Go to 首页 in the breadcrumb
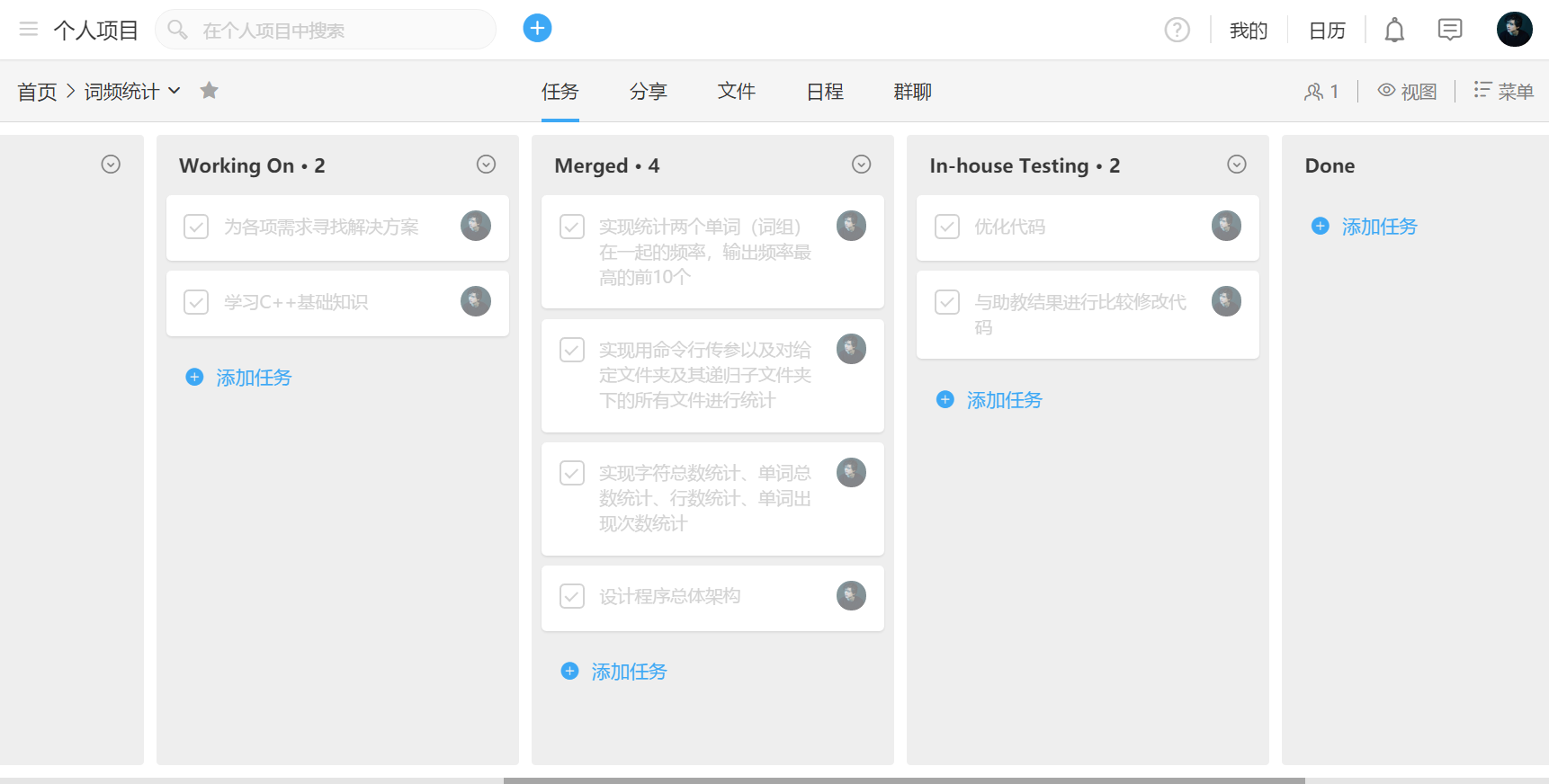The height and width of the screenshot is (784, 1549). click(x=37, y=92)
